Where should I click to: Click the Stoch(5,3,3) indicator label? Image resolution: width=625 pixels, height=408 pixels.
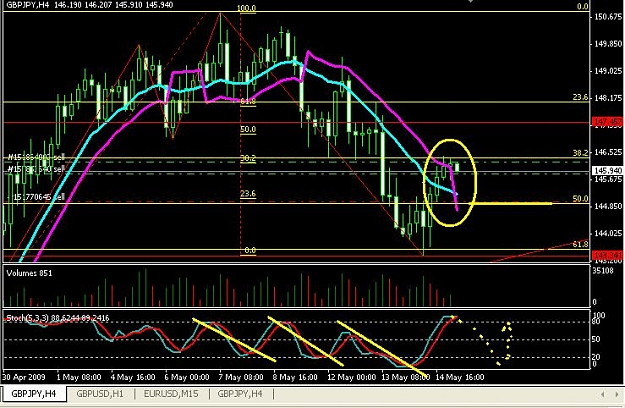point(58,318)
